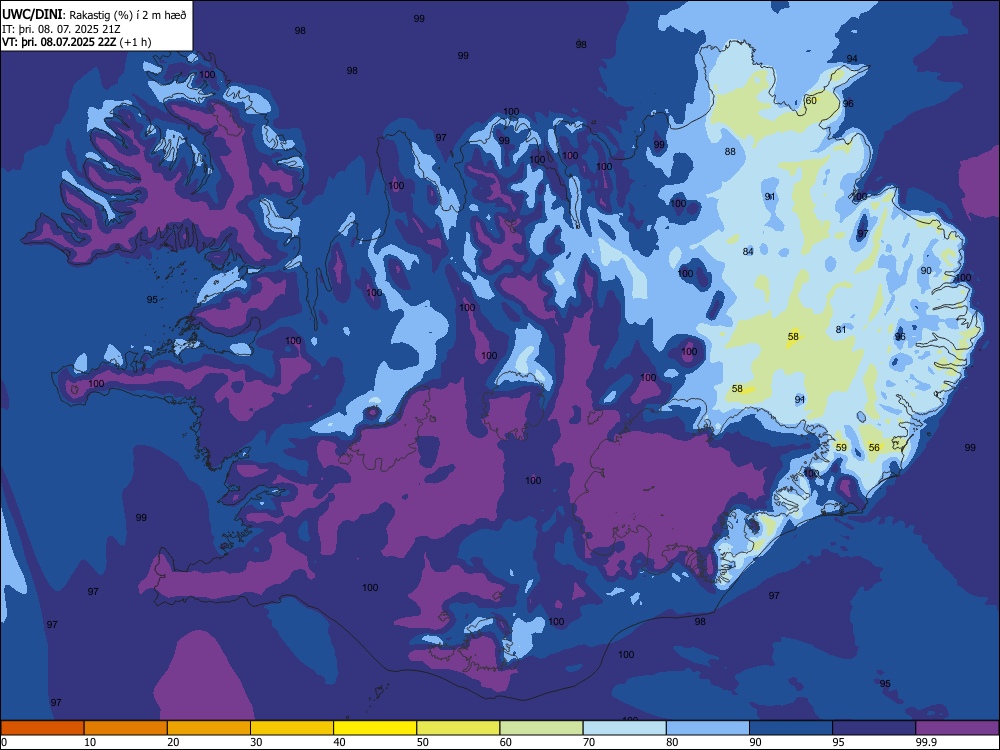Click the colorbar tick label '0'
Screen dimensions: 1000x750
pos(4,742)
